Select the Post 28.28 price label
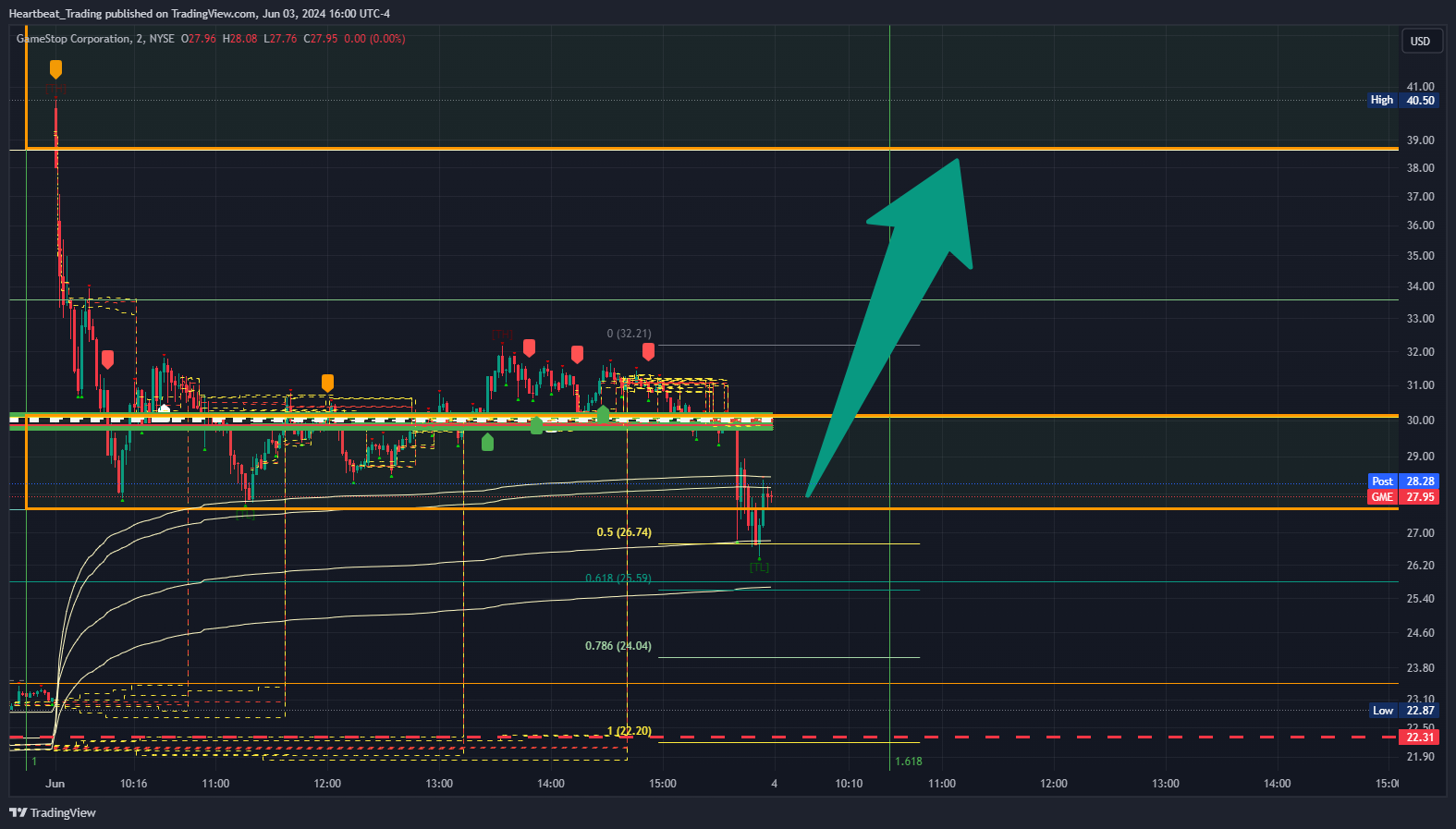1456x829 pixels. [1403, 482]
